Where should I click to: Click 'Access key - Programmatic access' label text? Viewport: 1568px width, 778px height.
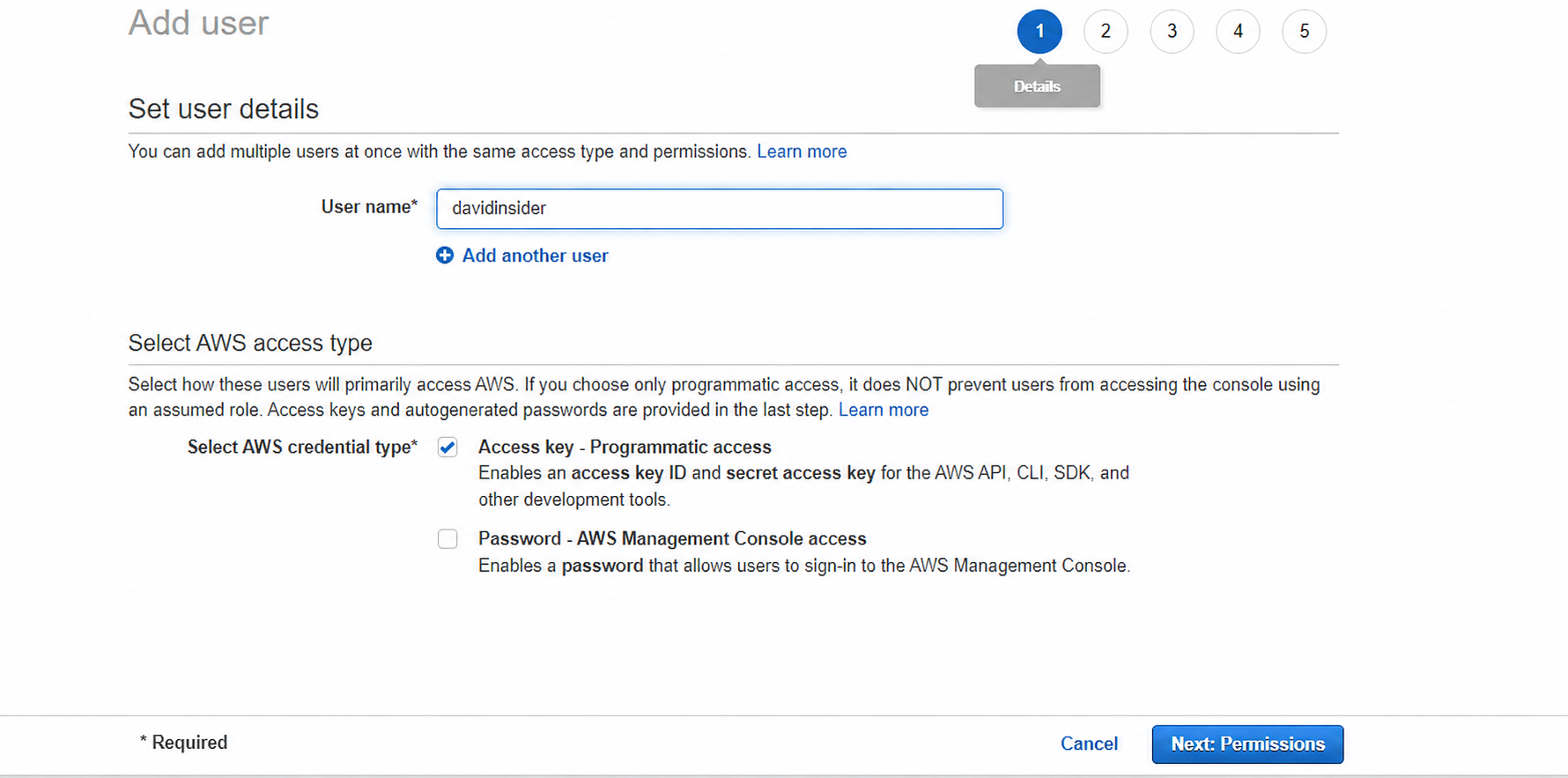(625, 448)
